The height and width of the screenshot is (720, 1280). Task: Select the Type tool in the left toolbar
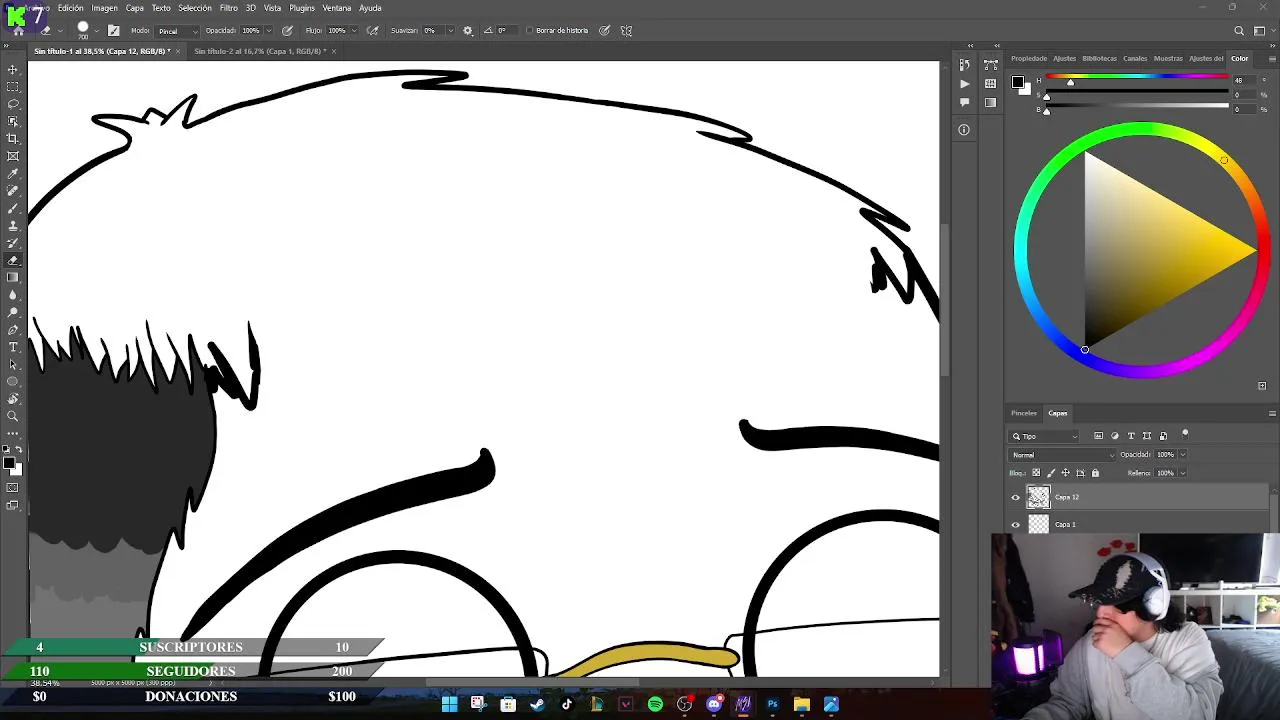coord(13,347)
